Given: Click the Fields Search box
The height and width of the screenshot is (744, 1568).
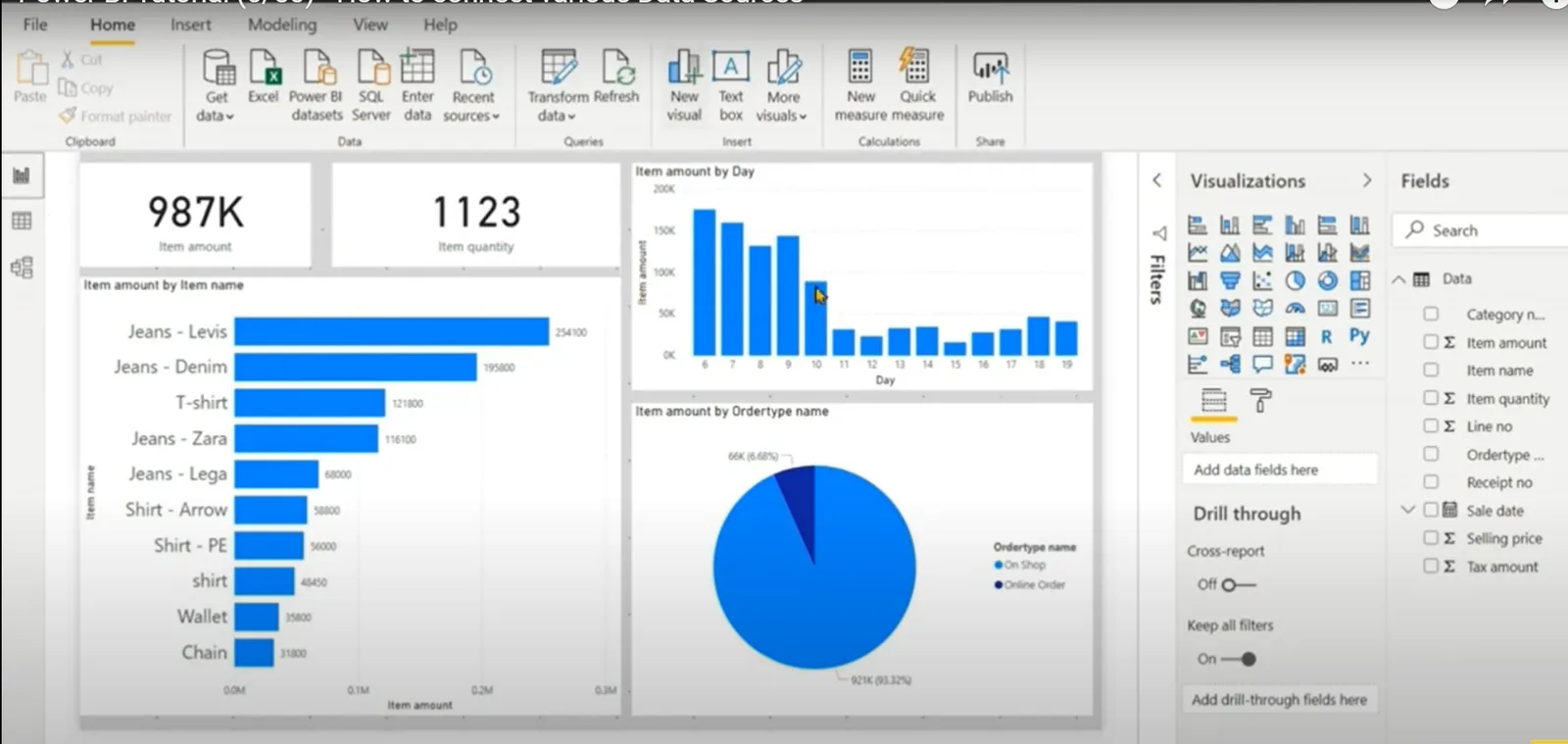Looking at the screenshot, I should tap(1482, 230).
